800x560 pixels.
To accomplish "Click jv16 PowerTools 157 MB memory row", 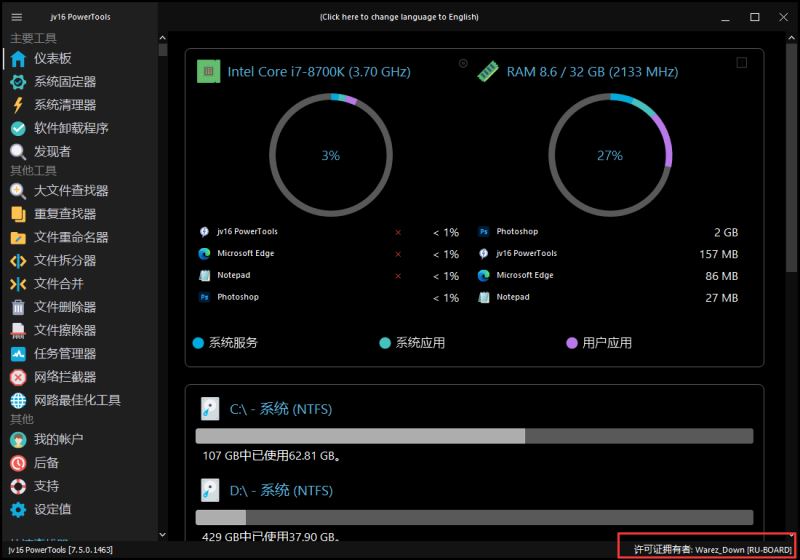I will pyautogui.click(x=608, y=254).
